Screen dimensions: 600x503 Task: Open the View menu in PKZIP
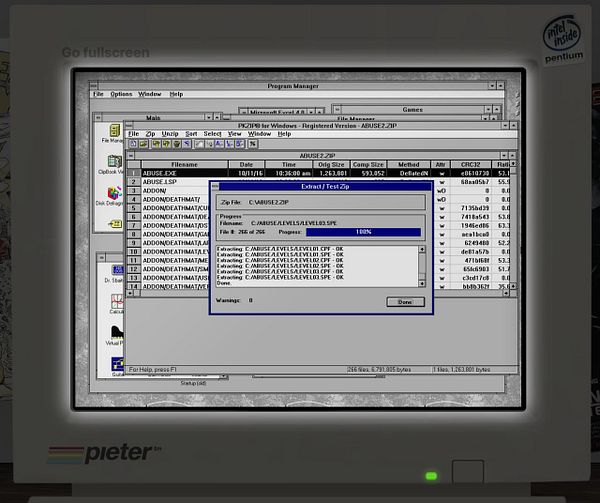[x=235, y=134]
